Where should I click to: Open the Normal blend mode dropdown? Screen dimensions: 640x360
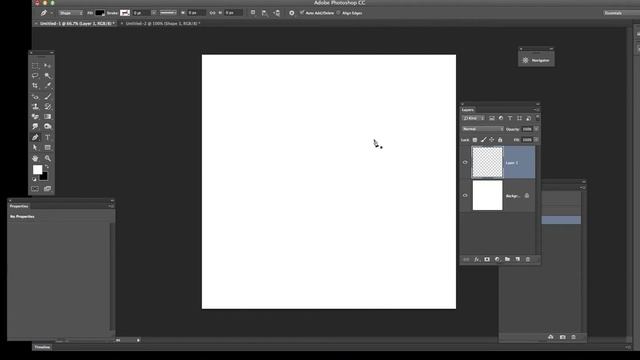coord(482,129)
